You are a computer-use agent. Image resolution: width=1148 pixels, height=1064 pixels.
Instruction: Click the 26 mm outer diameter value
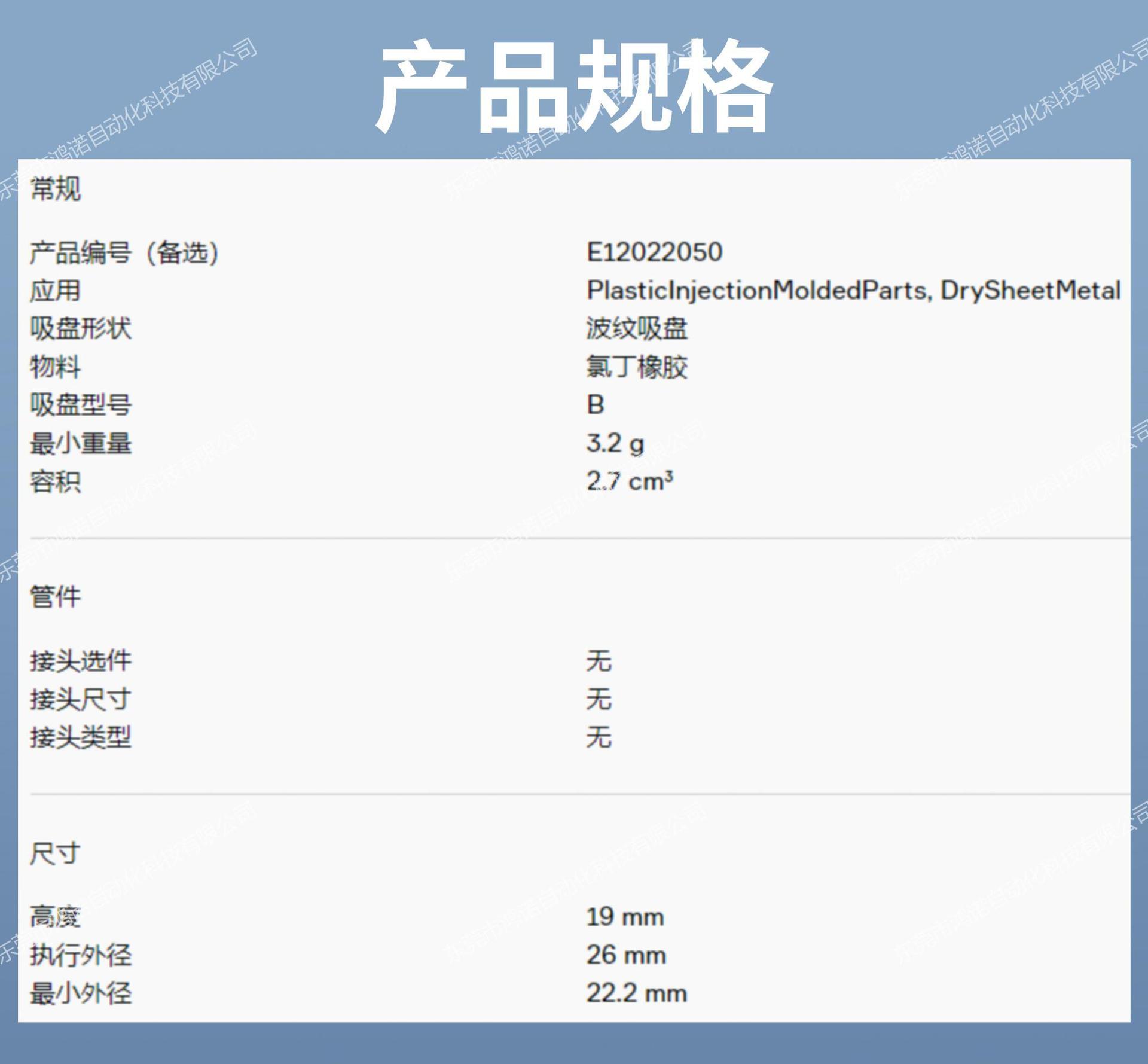625,955
